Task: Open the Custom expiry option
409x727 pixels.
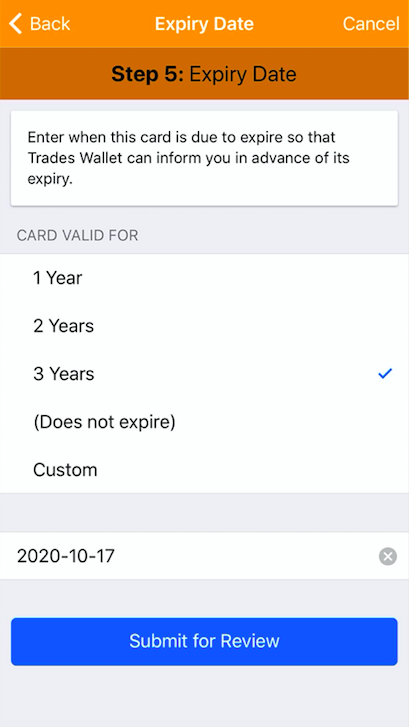Action: (204, 470)
